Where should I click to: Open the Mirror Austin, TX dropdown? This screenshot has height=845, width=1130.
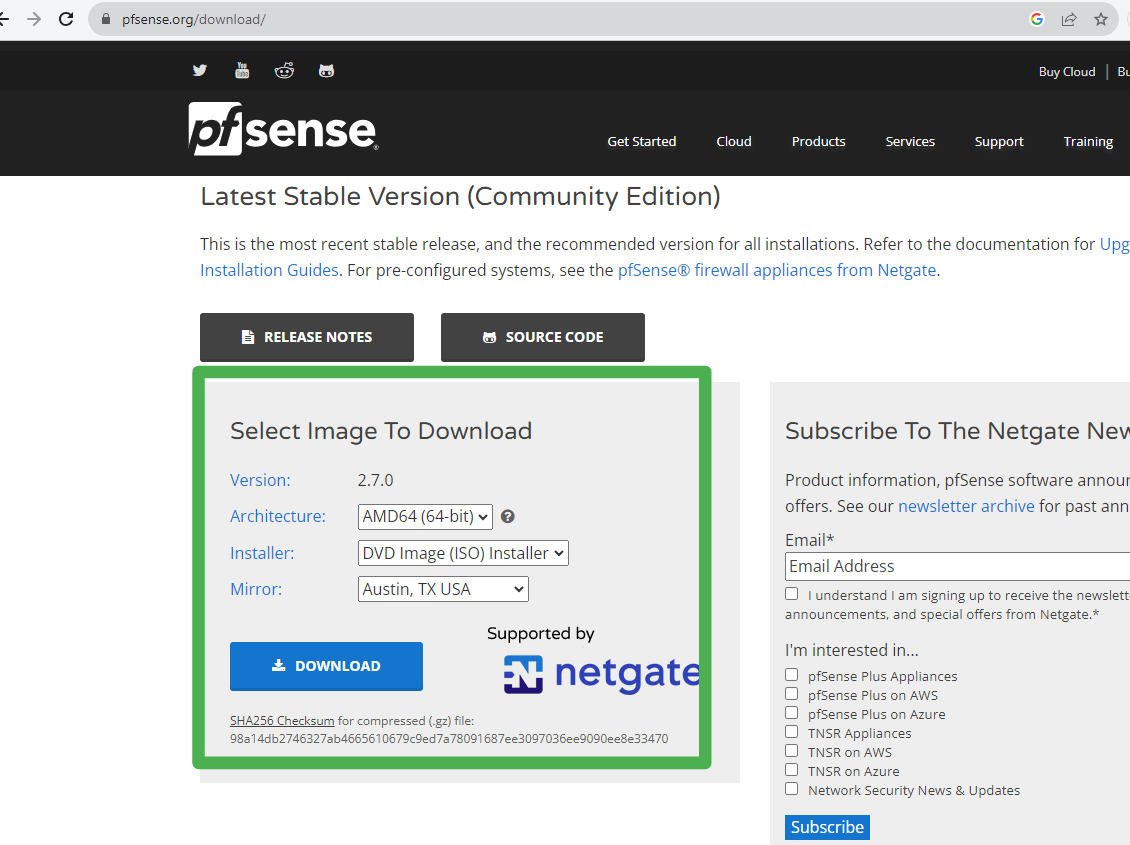pos(443,589)
